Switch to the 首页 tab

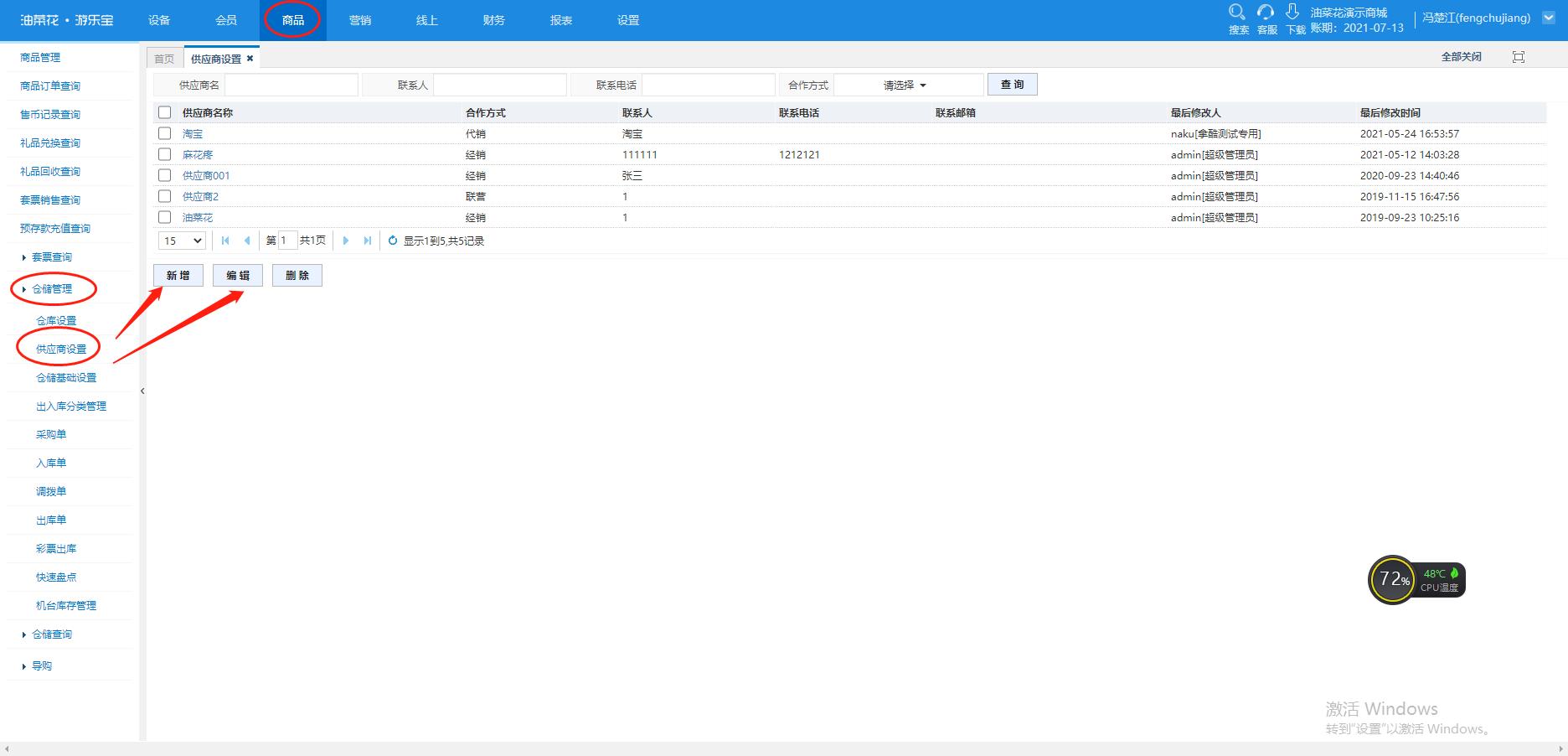(164, 59)
